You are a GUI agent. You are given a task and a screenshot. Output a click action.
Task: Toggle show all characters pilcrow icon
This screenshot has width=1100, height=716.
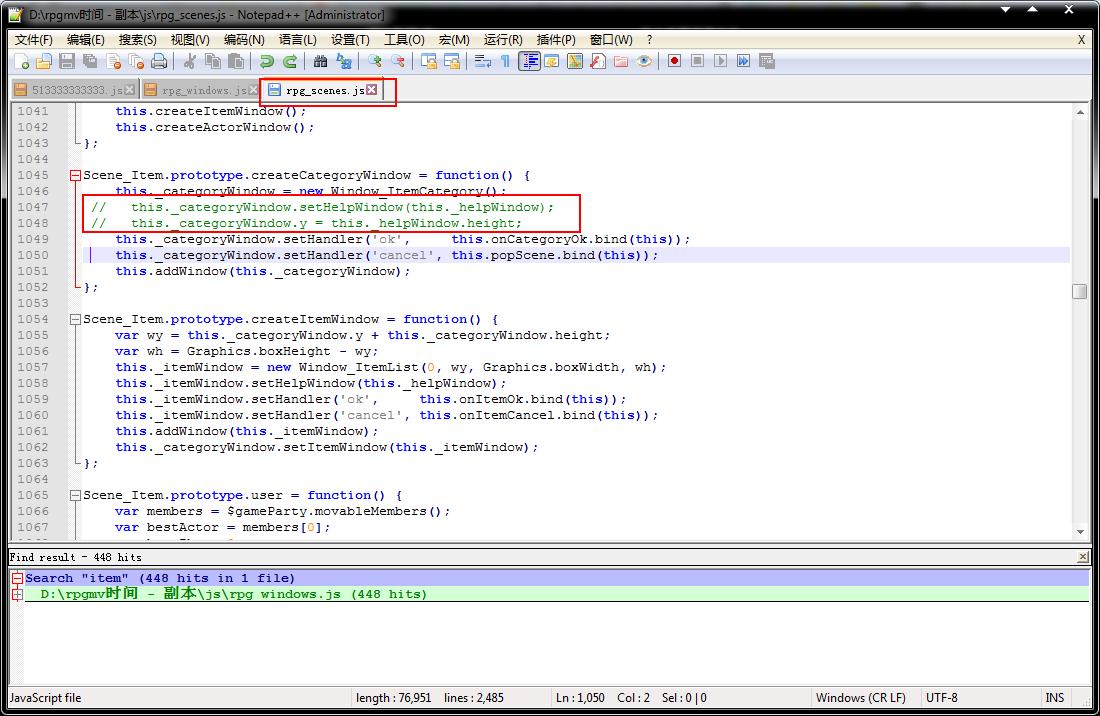pos(505,62)
